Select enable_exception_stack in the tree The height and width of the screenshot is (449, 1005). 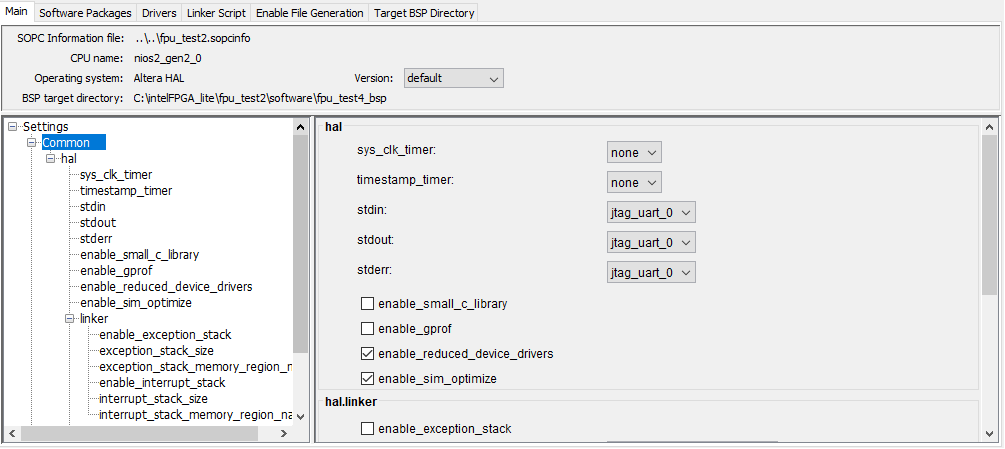(x=165, y=334)
